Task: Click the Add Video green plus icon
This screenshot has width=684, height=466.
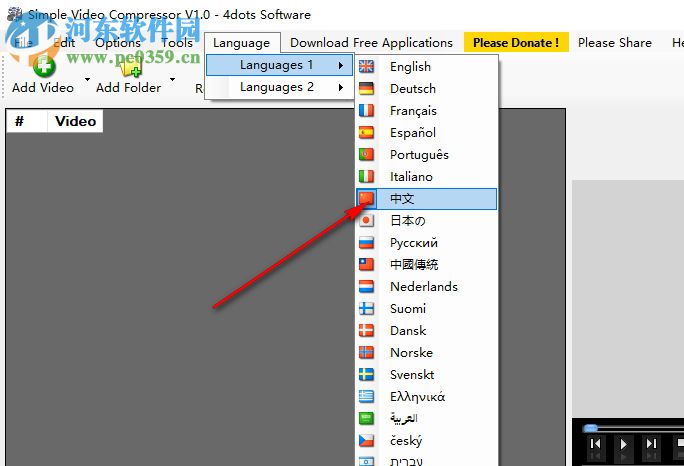Action: 44,66
